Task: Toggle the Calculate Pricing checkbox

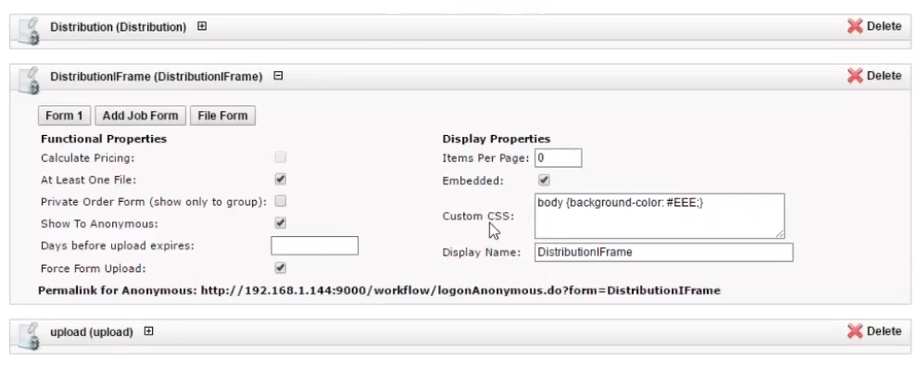Action: [281, 157]
